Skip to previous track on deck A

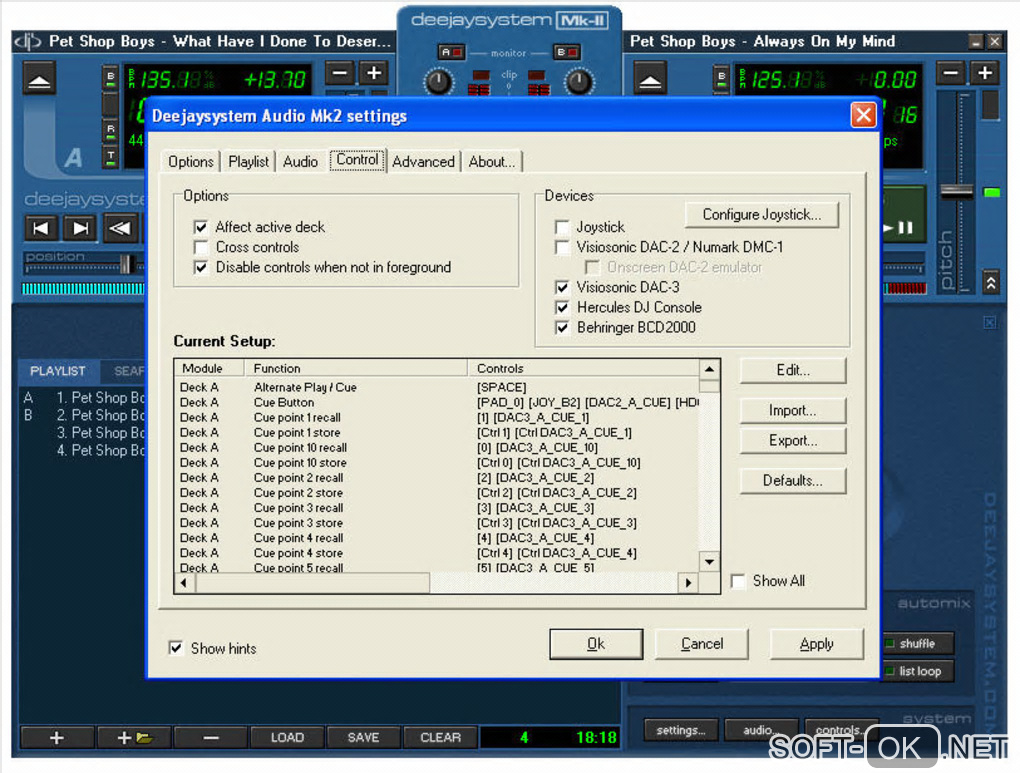(x=41, y=228)
